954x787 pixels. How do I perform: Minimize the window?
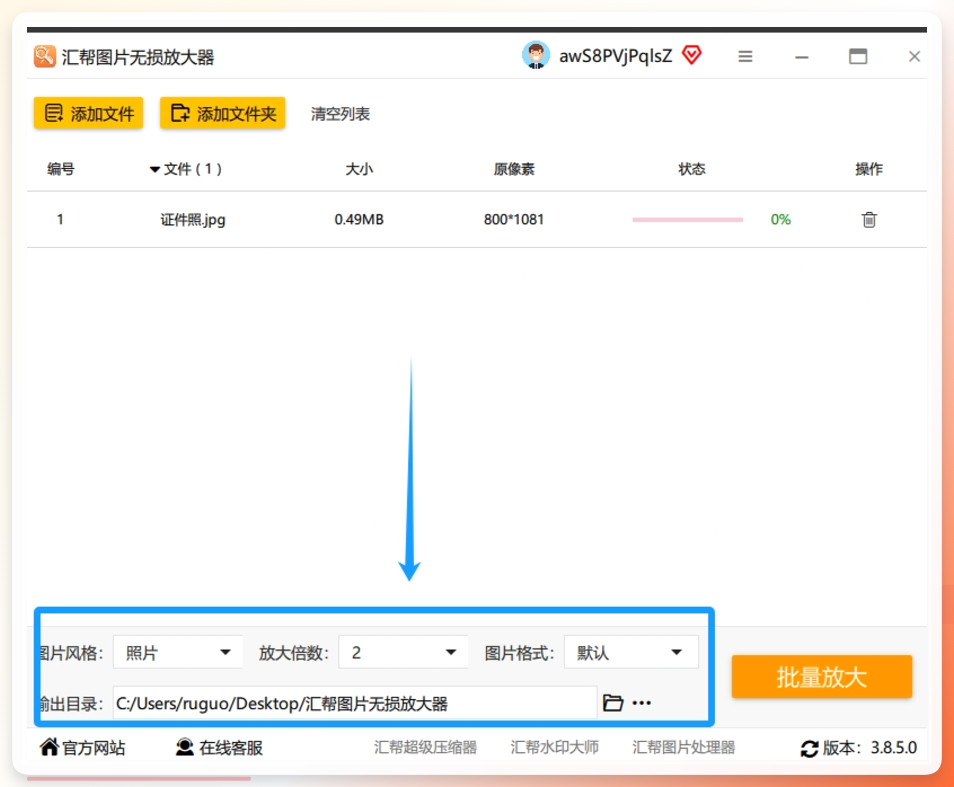(x=802, y=57)
